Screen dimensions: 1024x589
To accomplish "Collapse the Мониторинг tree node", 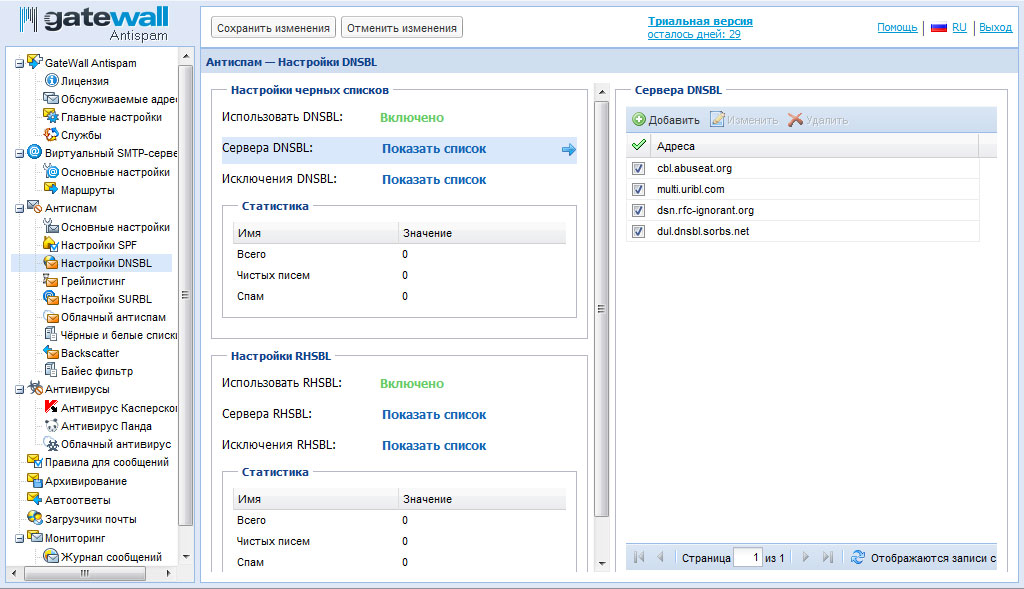I will tap(20, 539).
